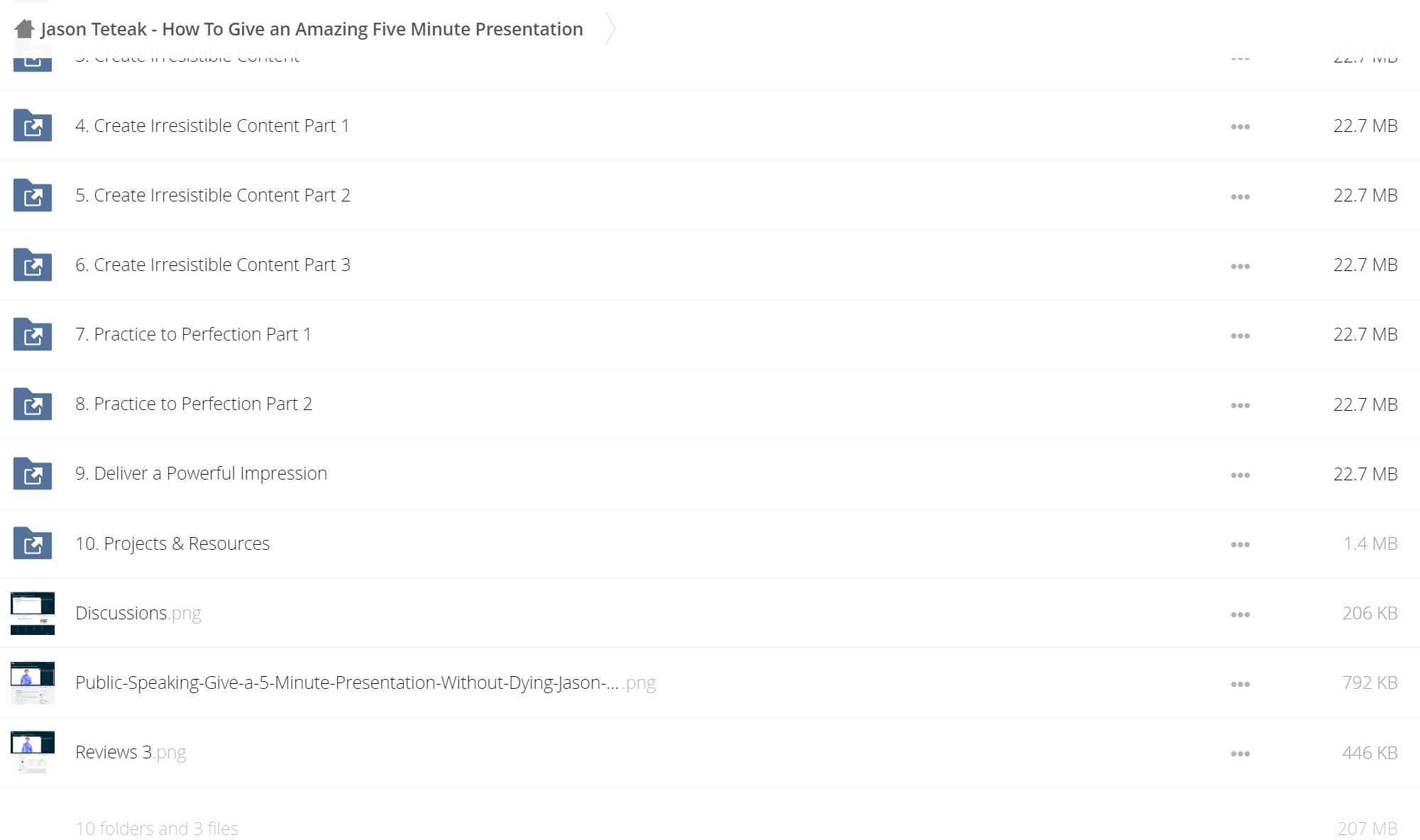Click folder icon next to Deliver a Powerful Impression
This screenshot has width=1420, height=840.
[33, 473]
